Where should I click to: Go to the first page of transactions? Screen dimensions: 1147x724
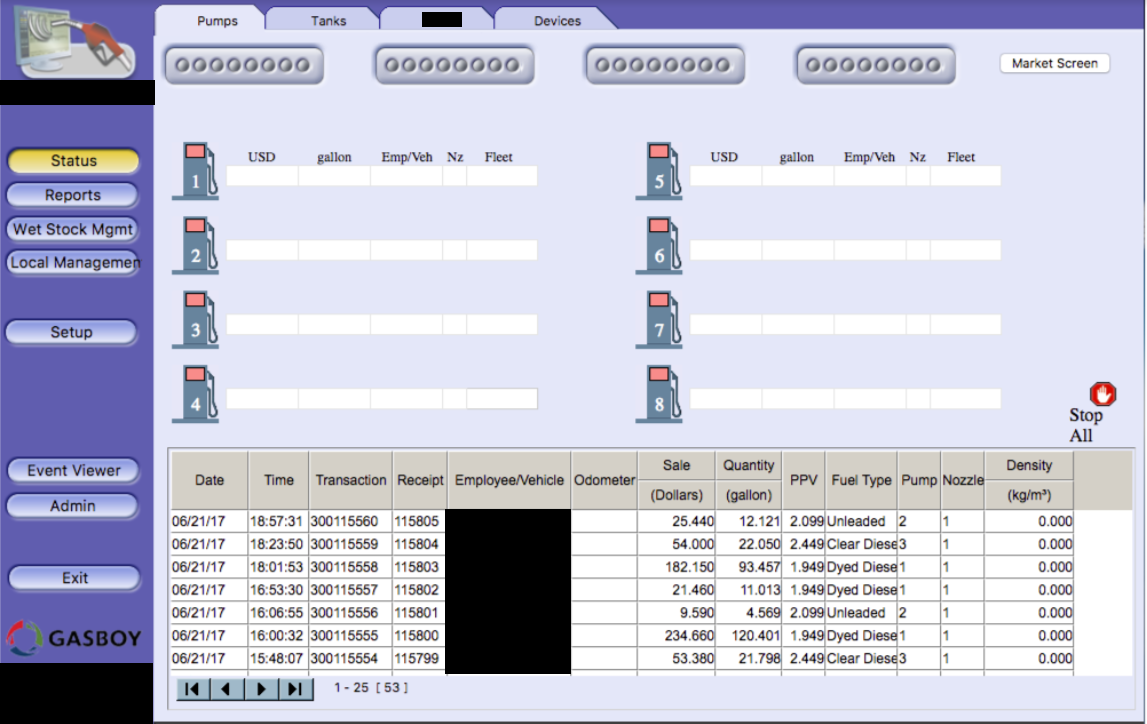pos(194,689)
